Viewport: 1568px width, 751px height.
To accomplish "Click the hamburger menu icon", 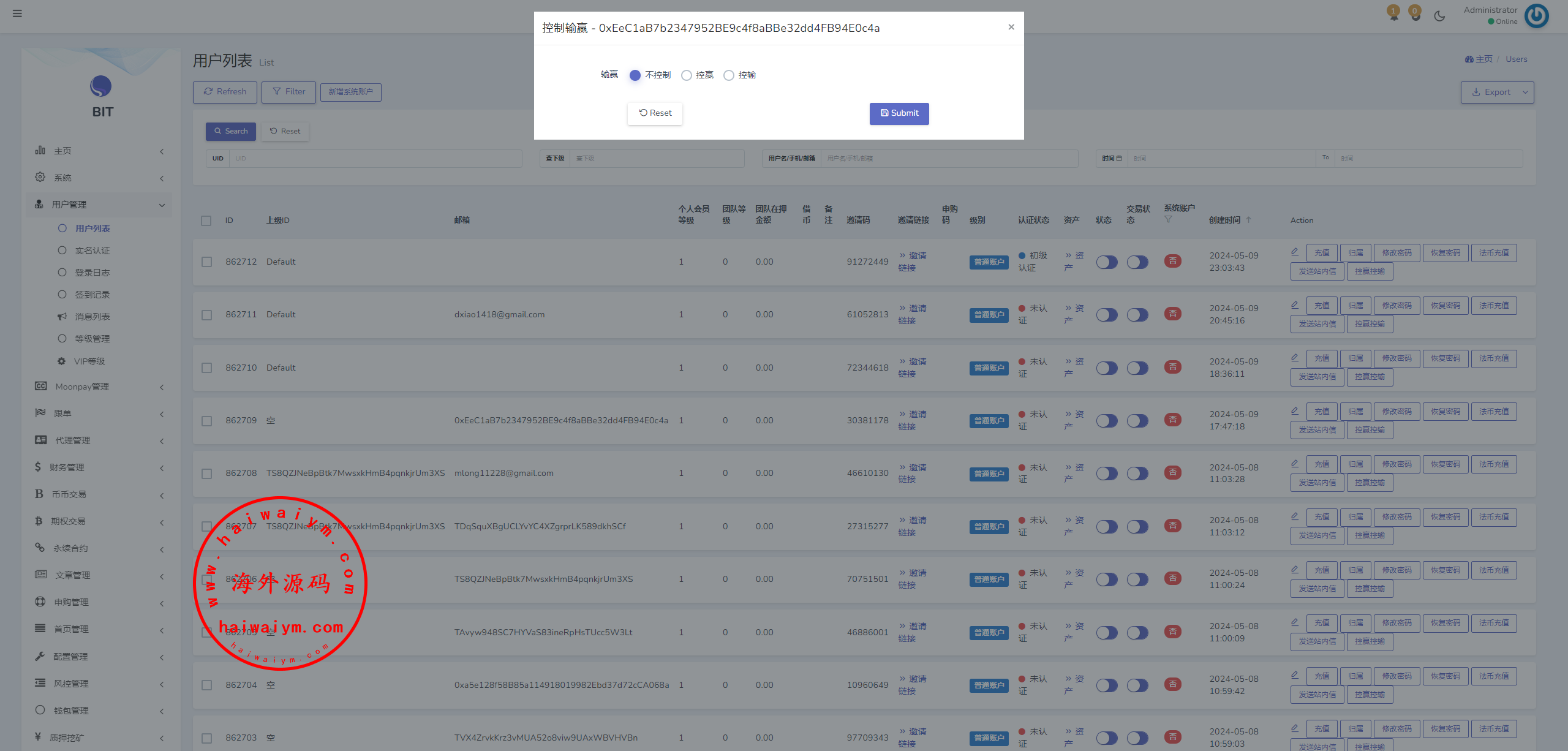I will [x=17, y=13].
